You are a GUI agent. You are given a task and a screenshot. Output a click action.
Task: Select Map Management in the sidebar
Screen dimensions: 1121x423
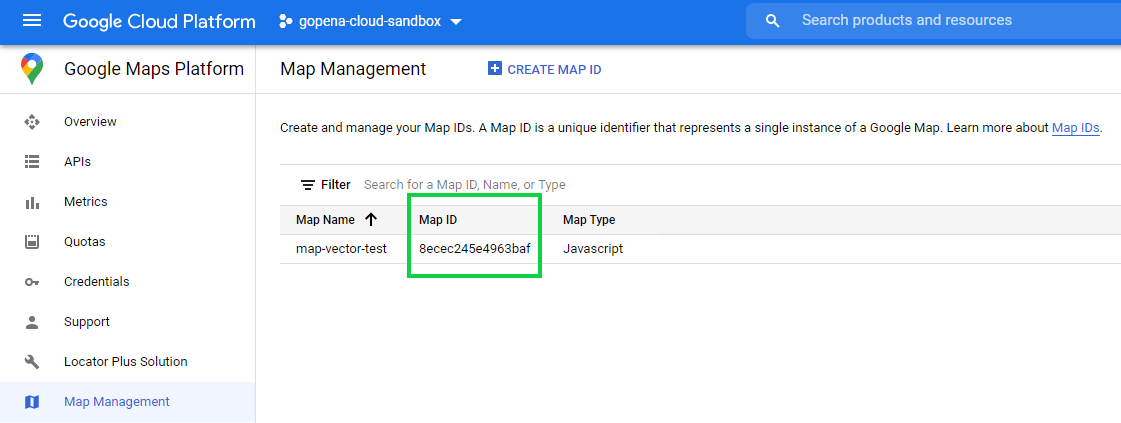[116, 402]
